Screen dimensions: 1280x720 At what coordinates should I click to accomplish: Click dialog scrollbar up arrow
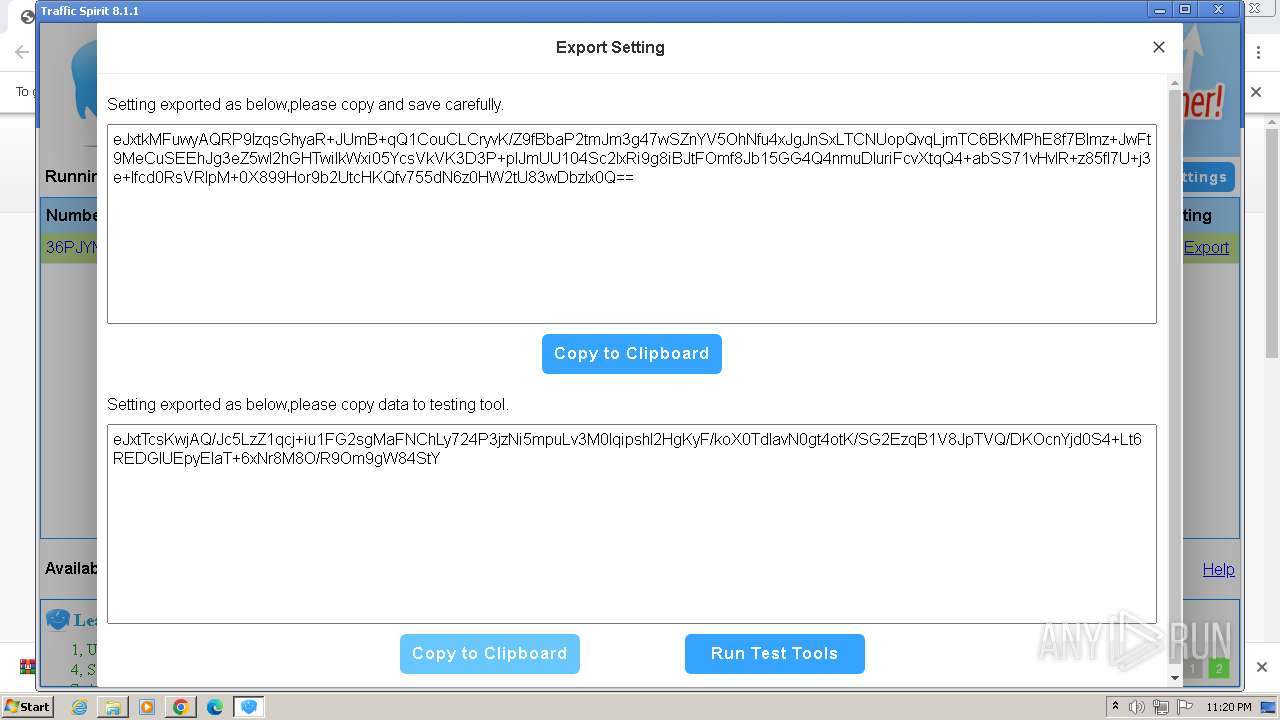(1175, 83)
